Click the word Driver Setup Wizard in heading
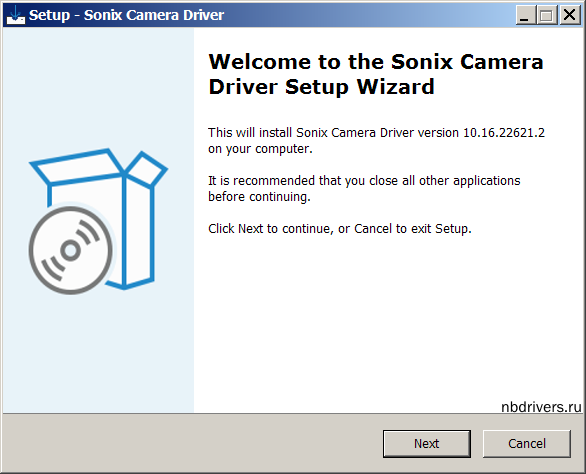Image resolution: width=586 pixels, height=474 pixels. (321, 87)
